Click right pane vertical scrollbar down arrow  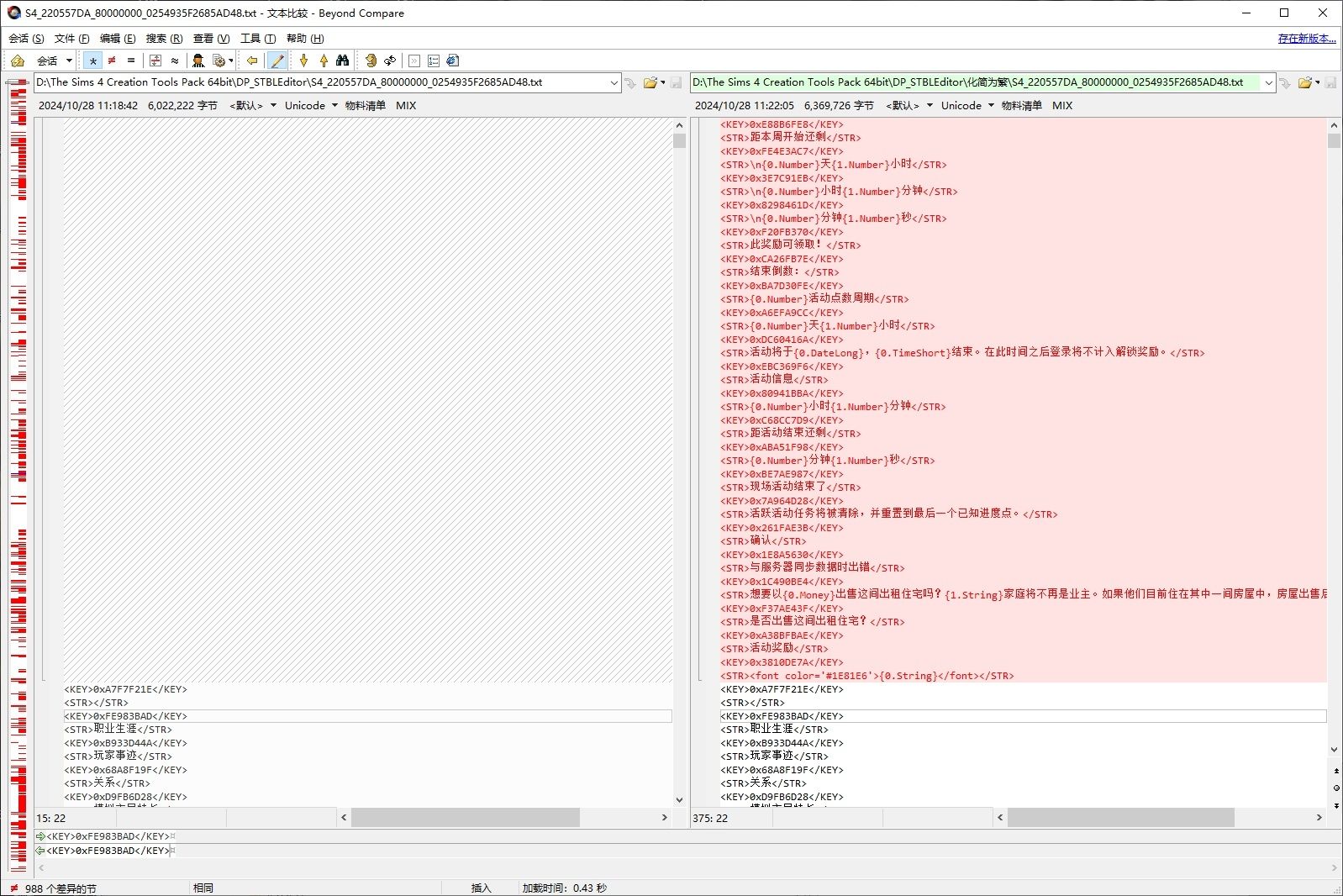click(x=1334, y=750)
